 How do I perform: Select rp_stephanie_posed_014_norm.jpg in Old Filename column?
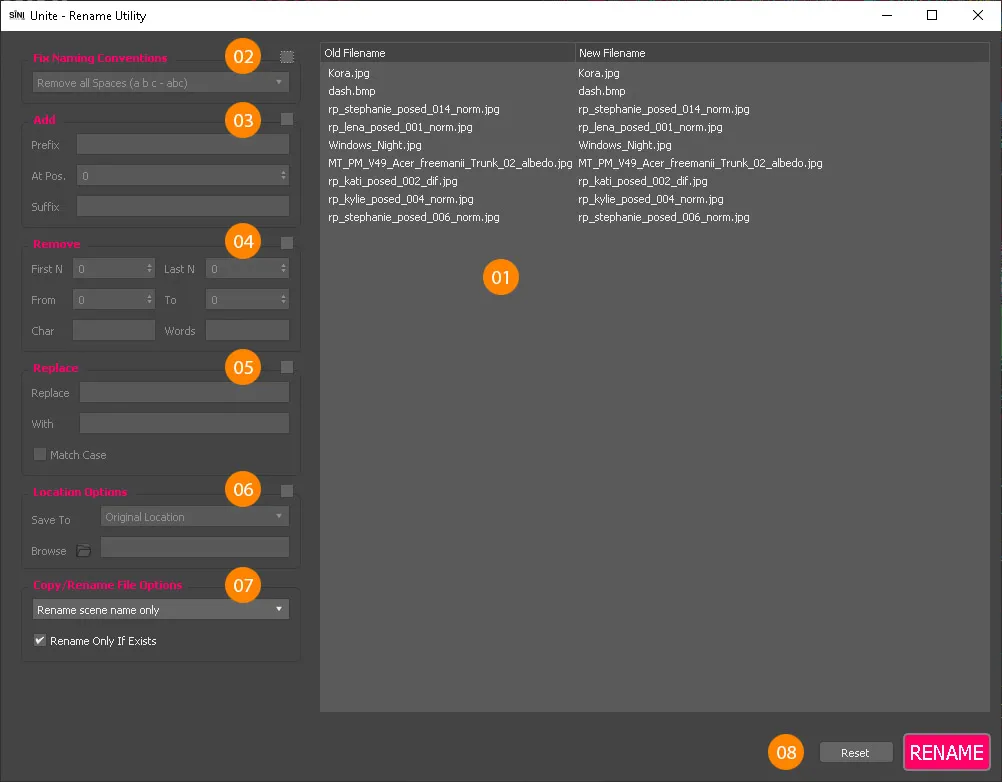413,109
